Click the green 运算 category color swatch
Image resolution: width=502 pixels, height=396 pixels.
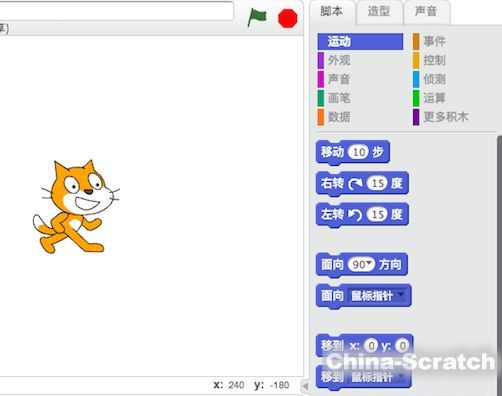(x=416, y=98)
